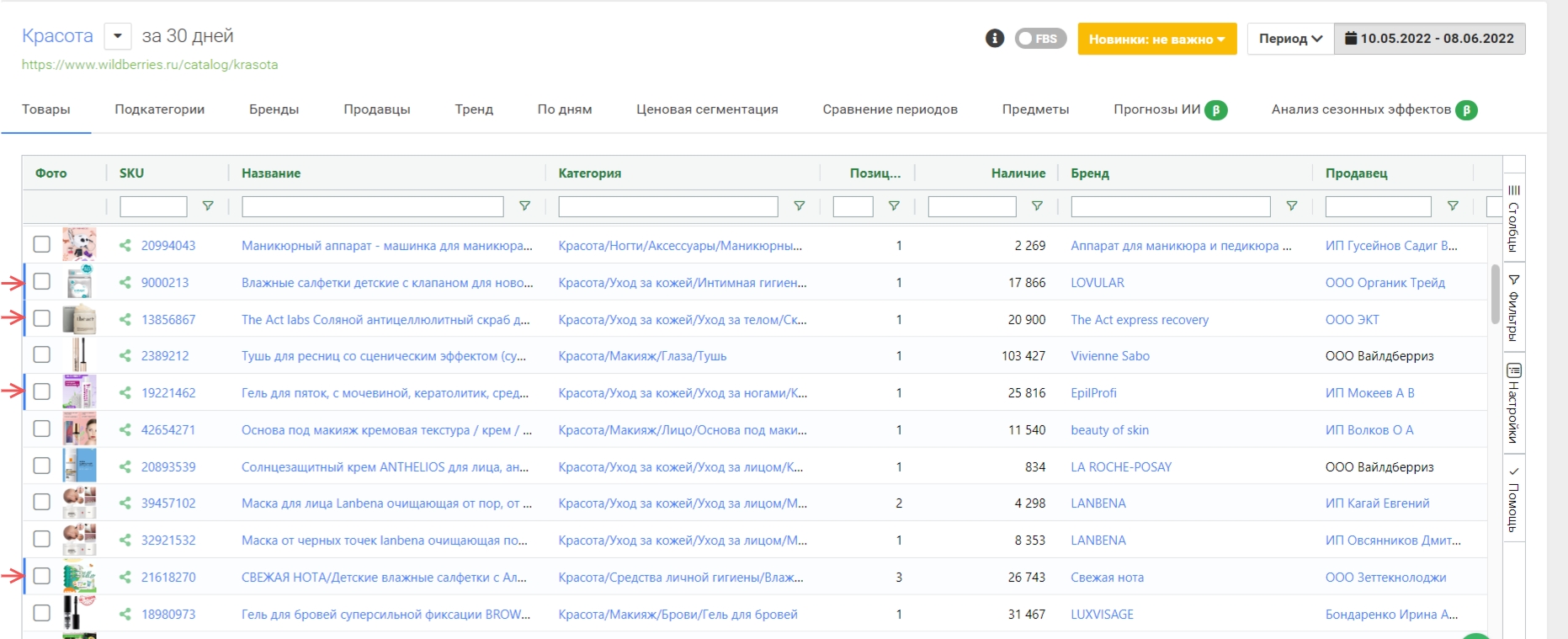
Task: Expand the Новинки: не важно dropdown
Action: [x=1156, y=39]
